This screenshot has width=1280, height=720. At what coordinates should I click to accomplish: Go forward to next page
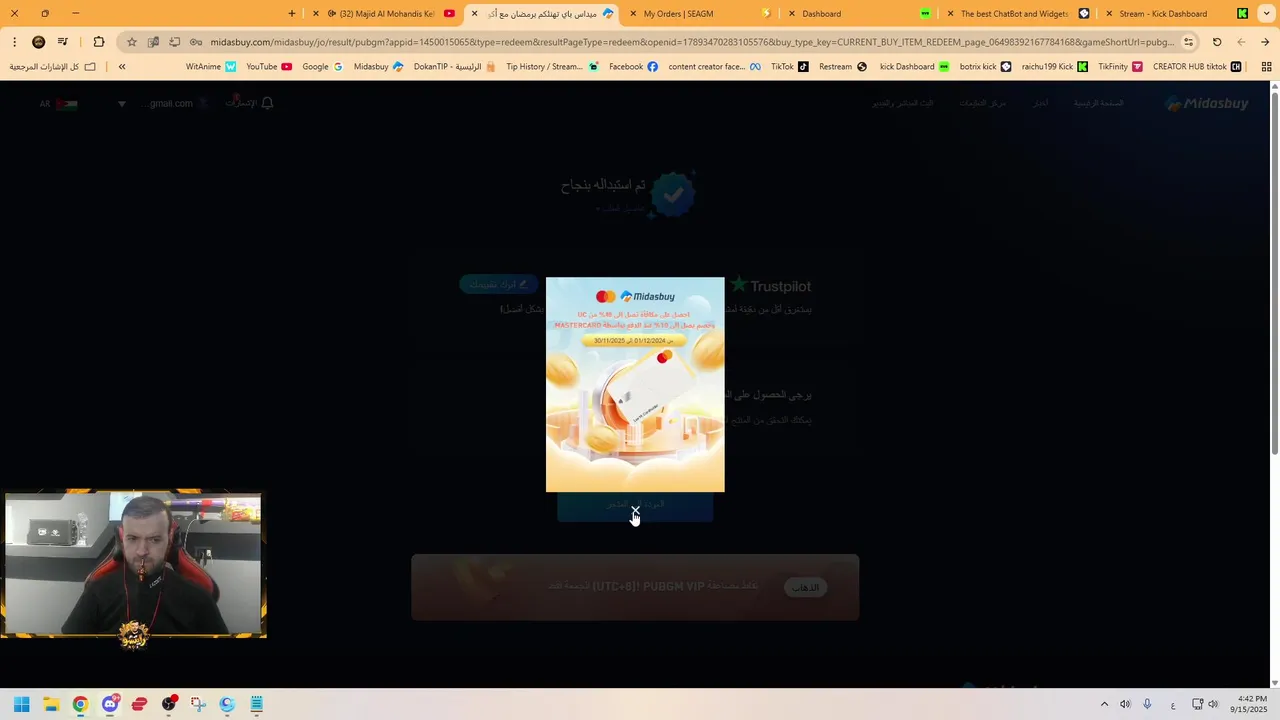coord(1241,42)
